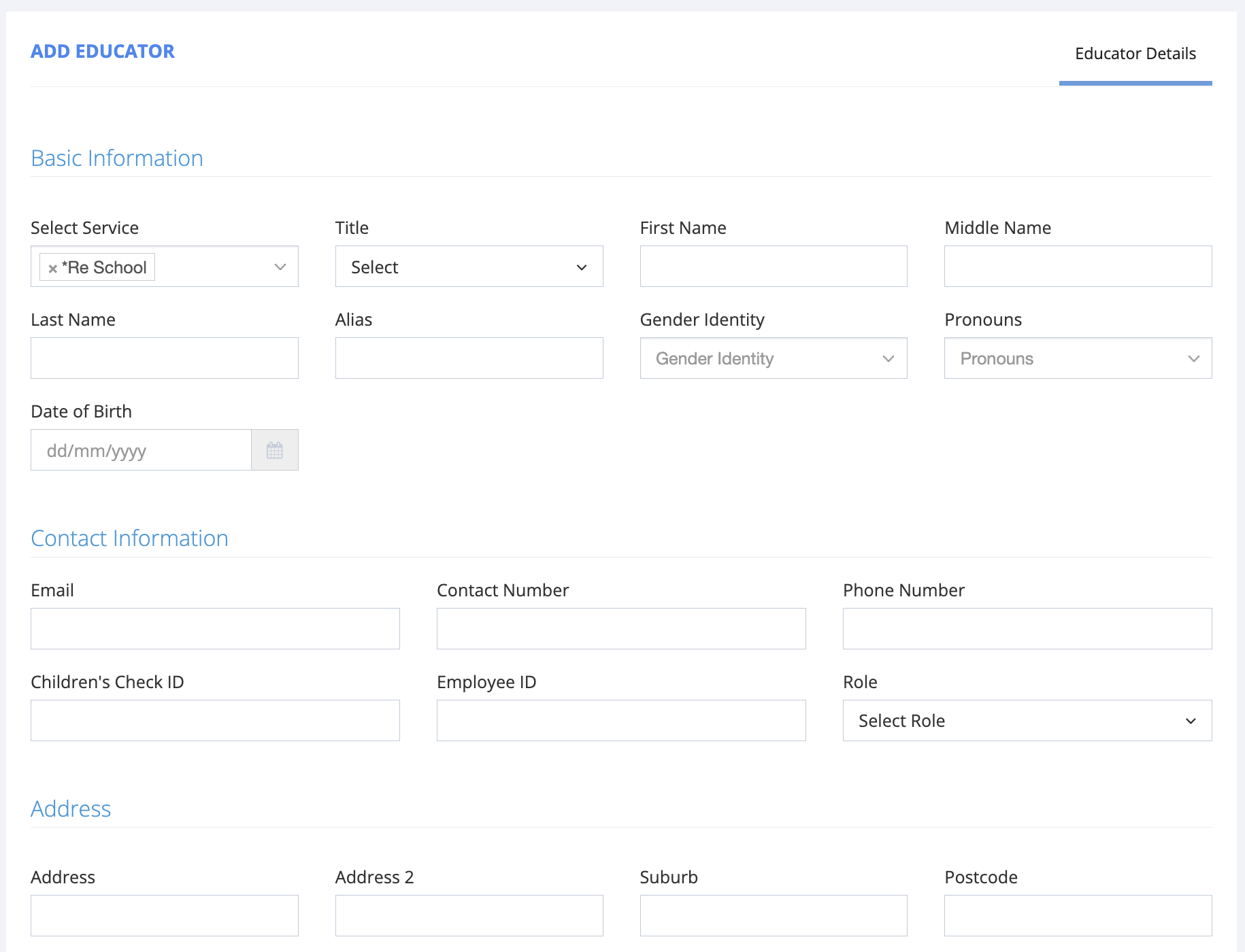Click the Phone Number input field
Screen dimensions: 1245x952
(x=1027, y=628)
